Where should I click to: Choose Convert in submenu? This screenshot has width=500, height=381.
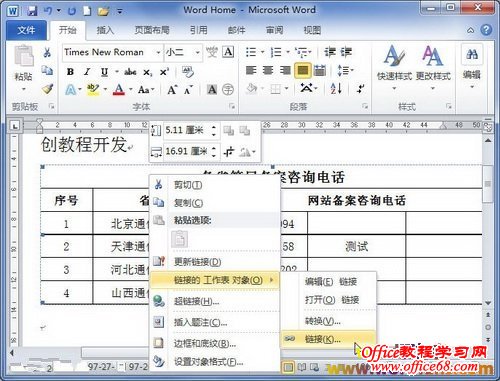[329, 321]
